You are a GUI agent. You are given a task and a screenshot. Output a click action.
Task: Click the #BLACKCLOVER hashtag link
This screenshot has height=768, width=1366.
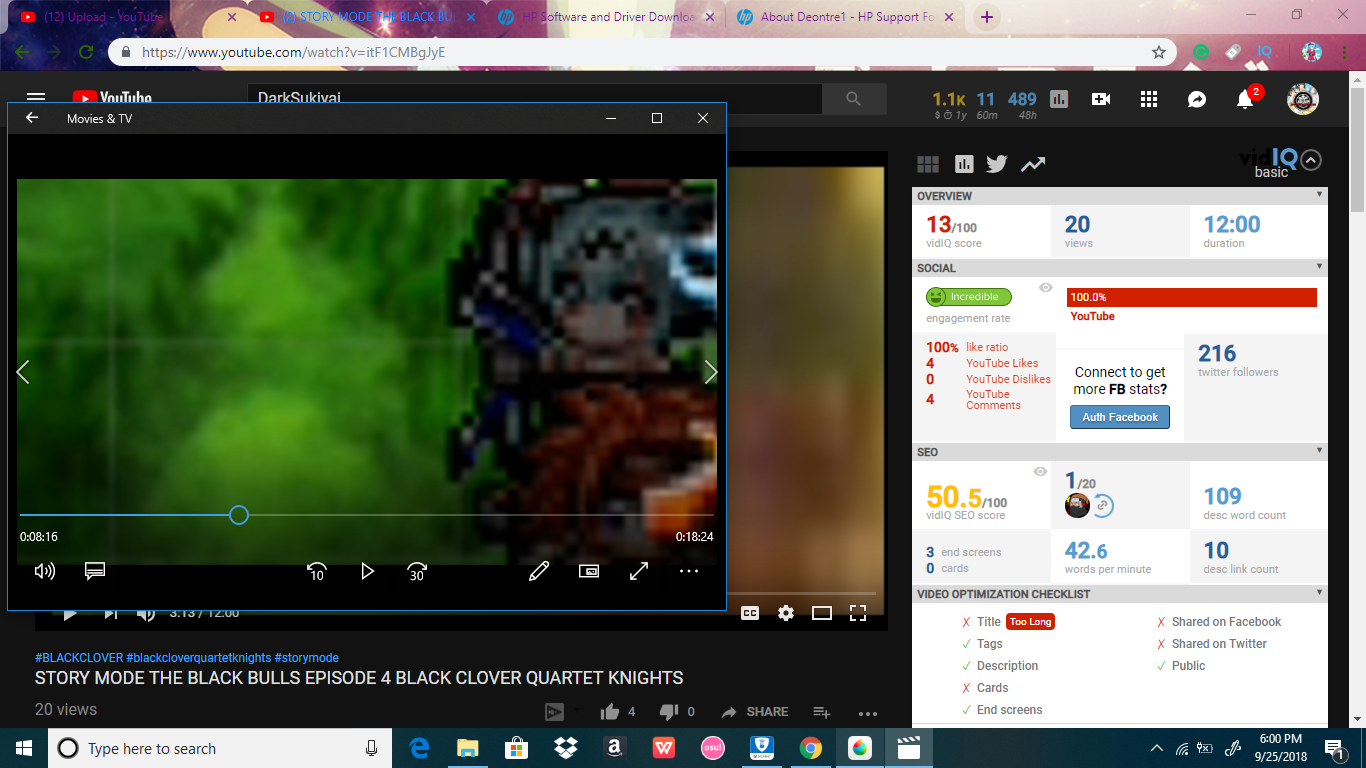(79, 658)
